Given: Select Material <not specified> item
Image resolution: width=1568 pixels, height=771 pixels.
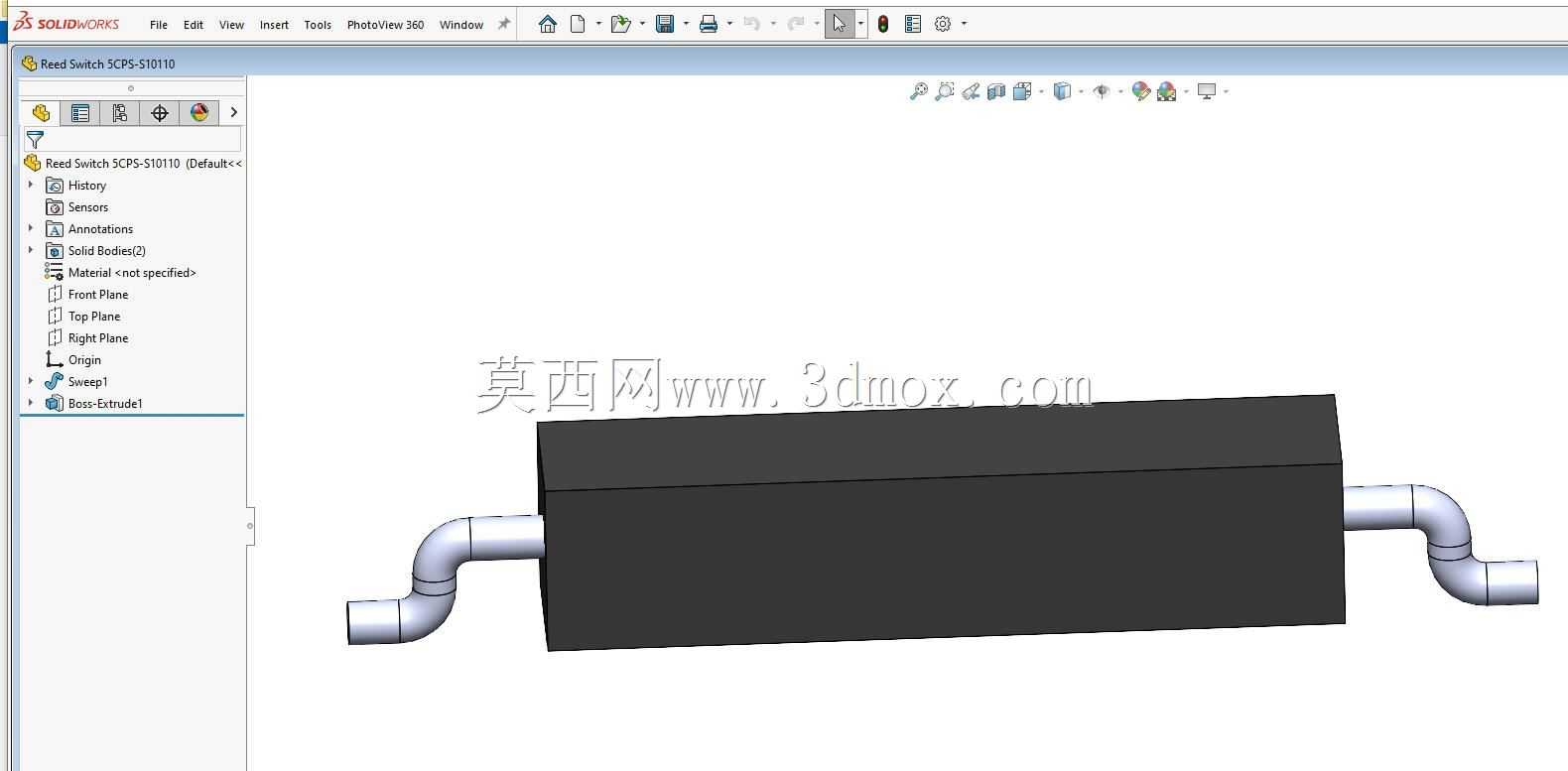Looking at the screenshot, I should click(x=132, y=273).
